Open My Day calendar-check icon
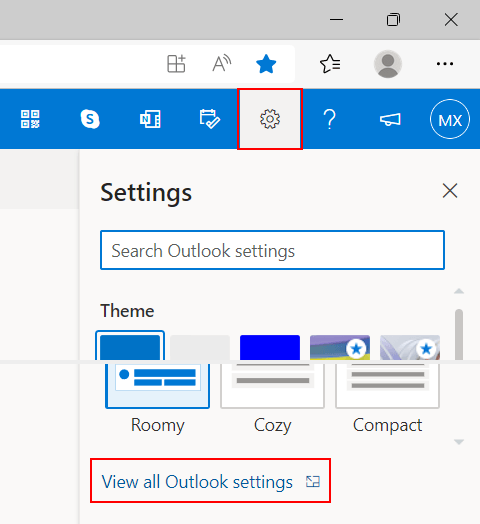 pos(210,119)
